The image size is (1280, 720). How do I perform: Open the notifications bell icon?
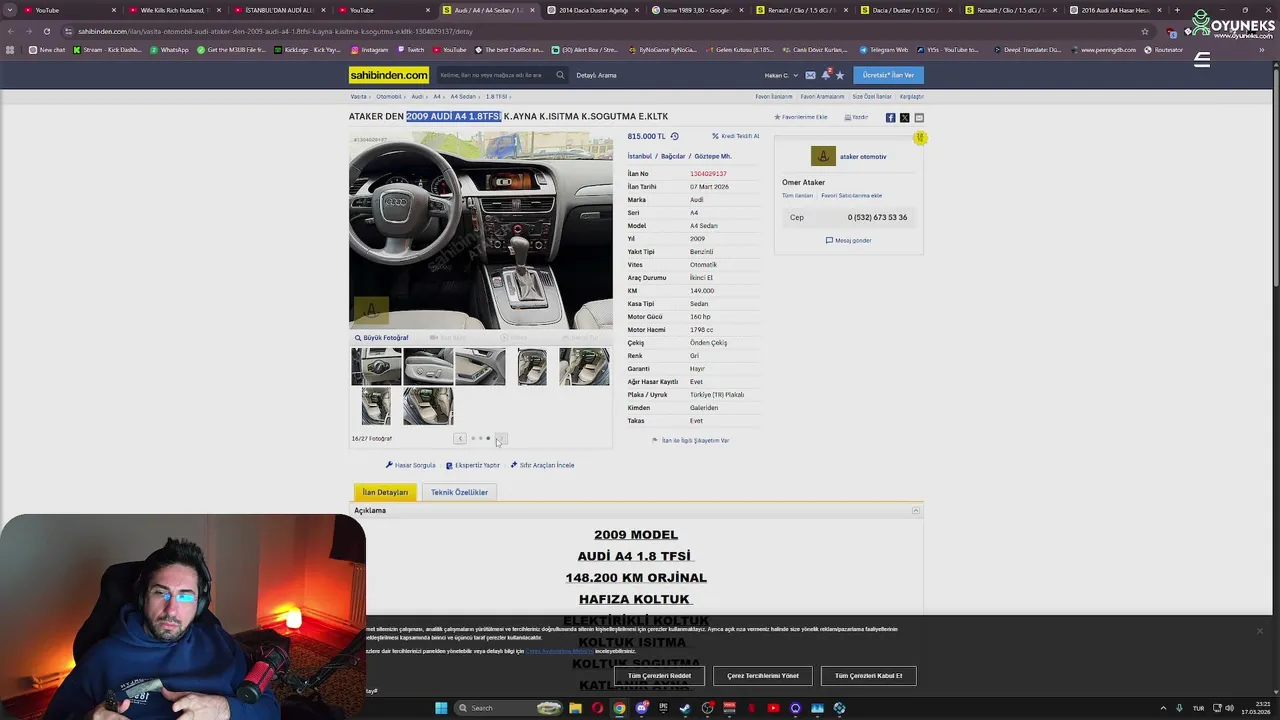[825, 75]
